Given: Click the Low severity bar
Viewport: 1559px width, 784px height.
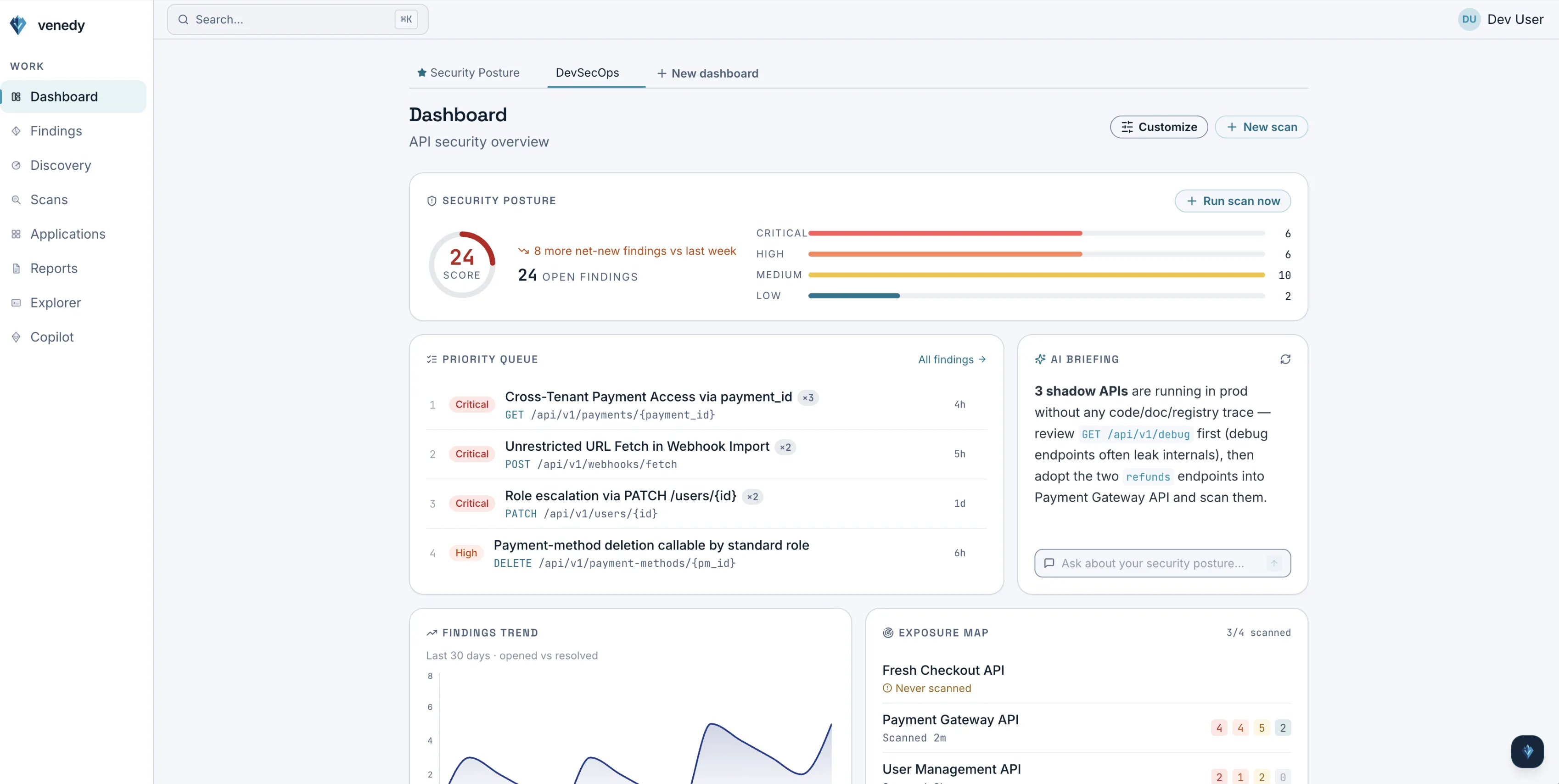Looking at the screenshot, I should (1036, 296).
